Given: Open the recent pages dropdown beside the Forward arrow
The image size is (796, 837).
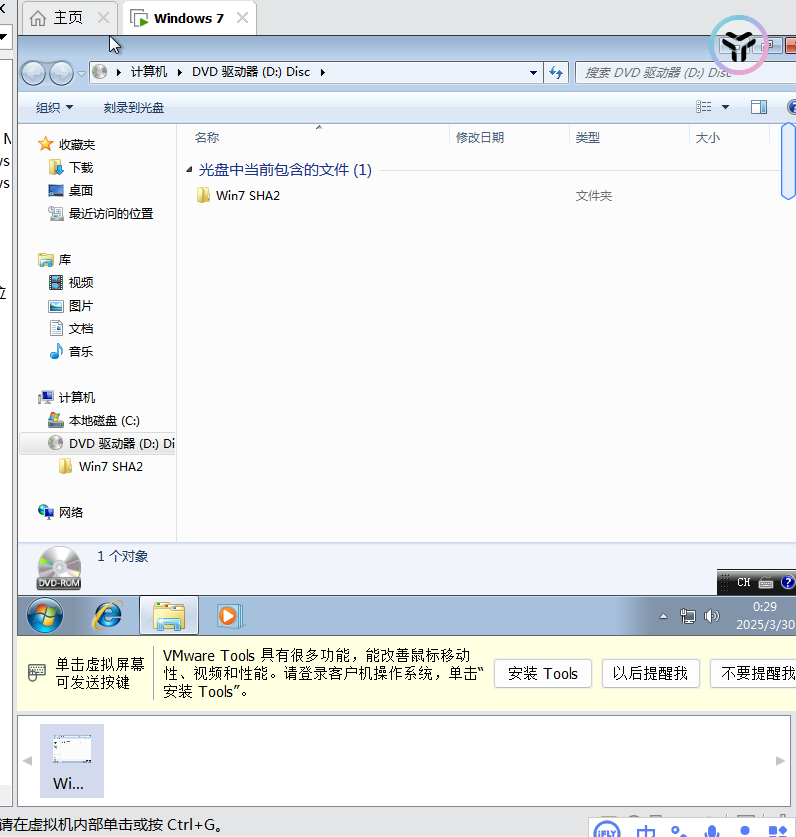Looking at the screenshot, I should pyautogui.click(x=81, y=74).
